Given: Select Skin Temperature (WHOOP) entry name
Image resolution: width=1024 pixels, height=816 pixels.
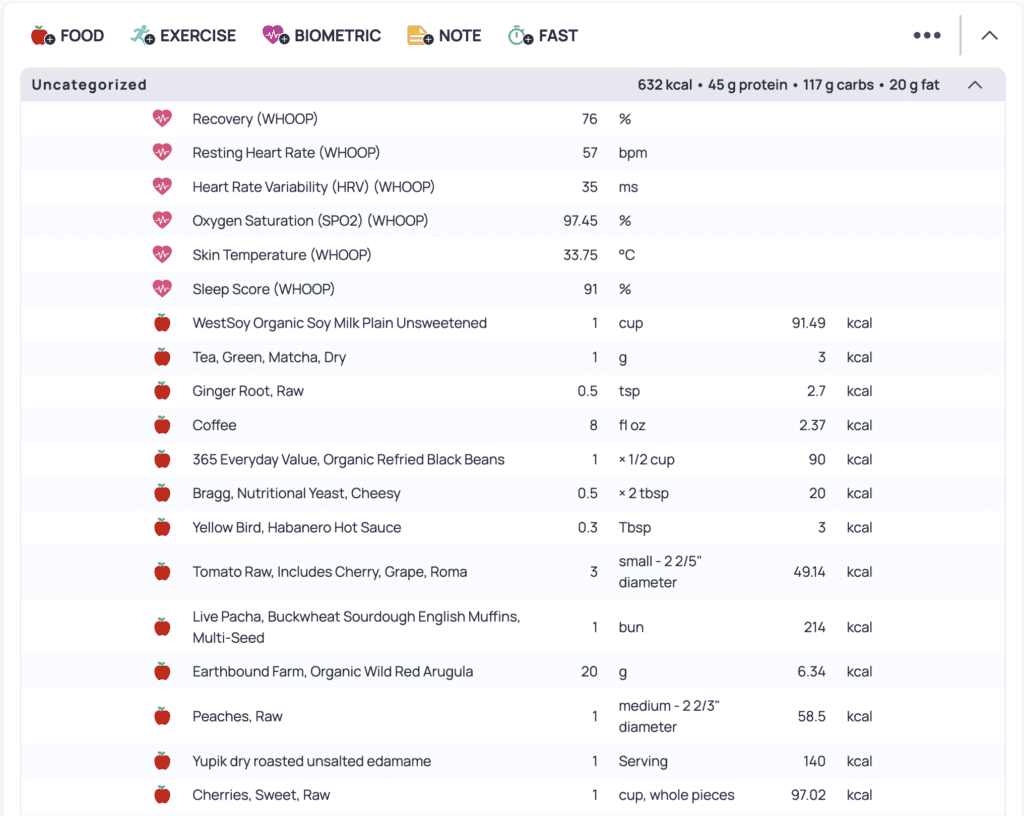Looking at the screenshot, I should (281, 255).
